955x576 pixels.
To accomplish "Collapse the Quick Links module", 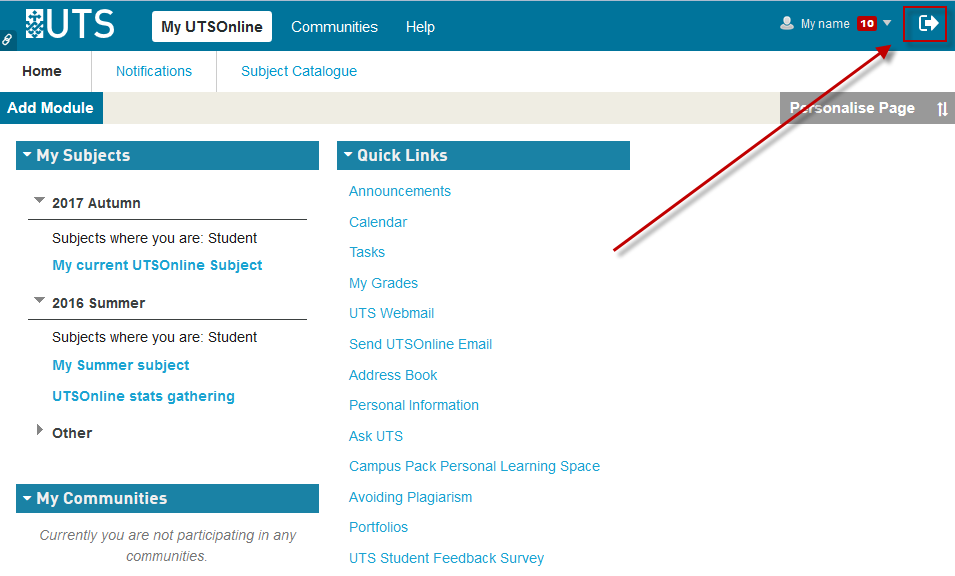I will coord(348,155).
